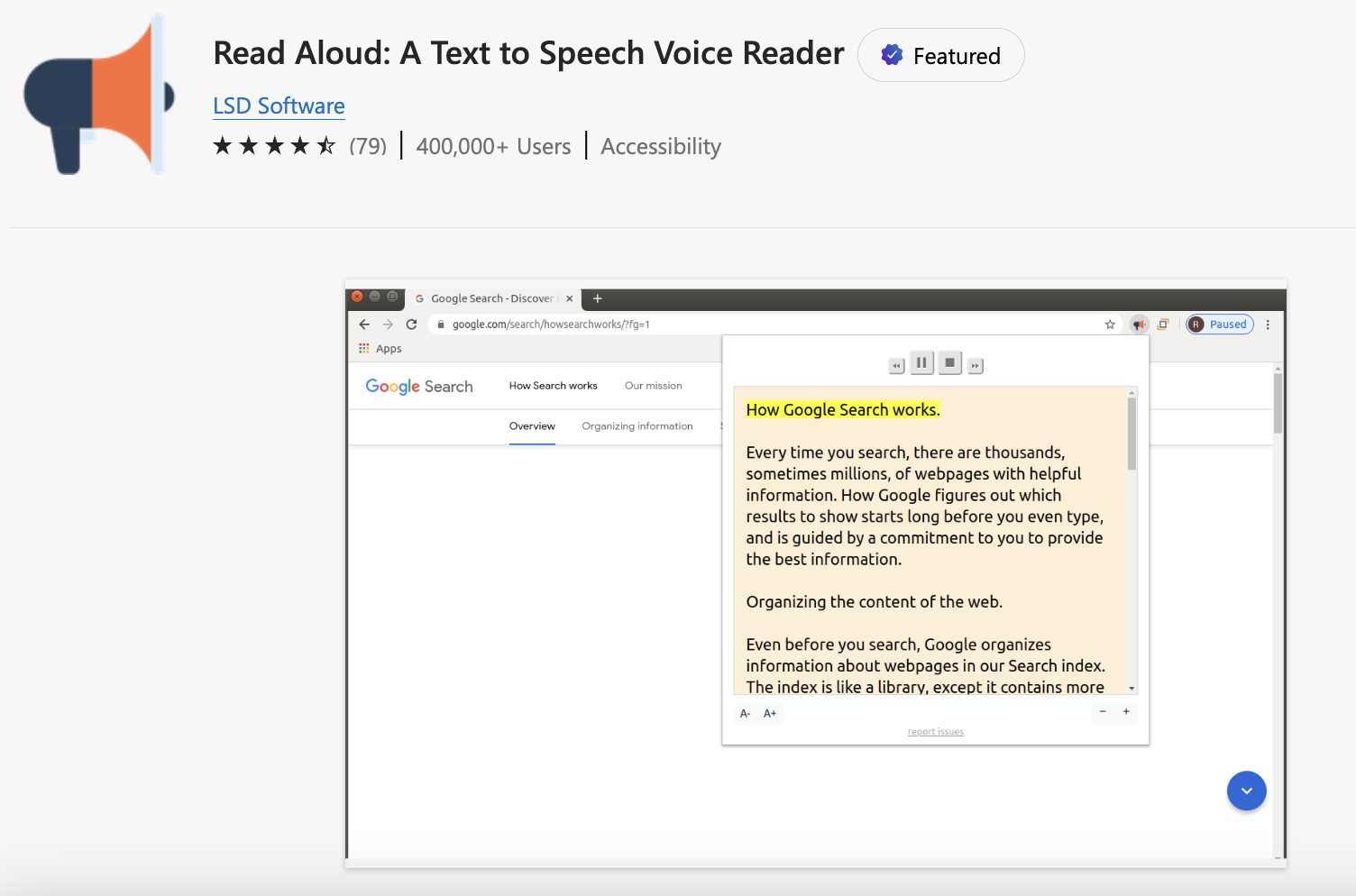Click the rewind button in the reader popup

(896, 366)
